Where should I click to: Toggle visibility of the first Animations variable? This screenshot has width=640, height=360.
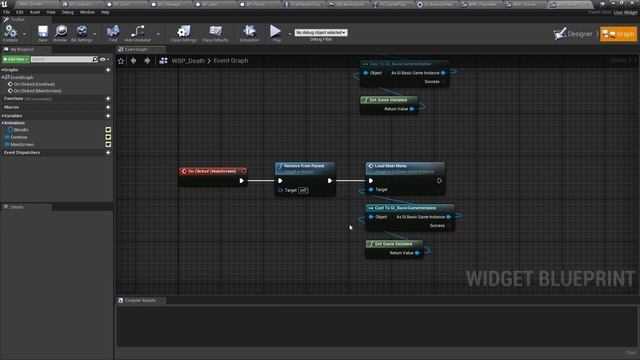[x=108, y=130]
